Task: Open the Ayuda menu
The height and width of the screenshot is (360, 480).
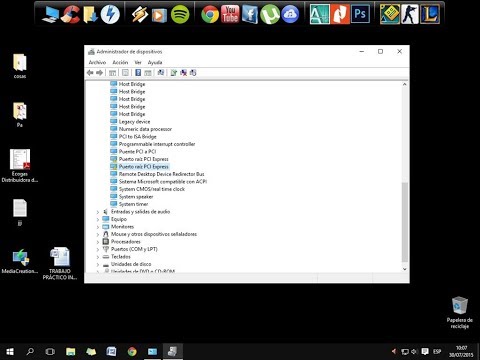Action: pyautogui.click(x=155, y=62)
